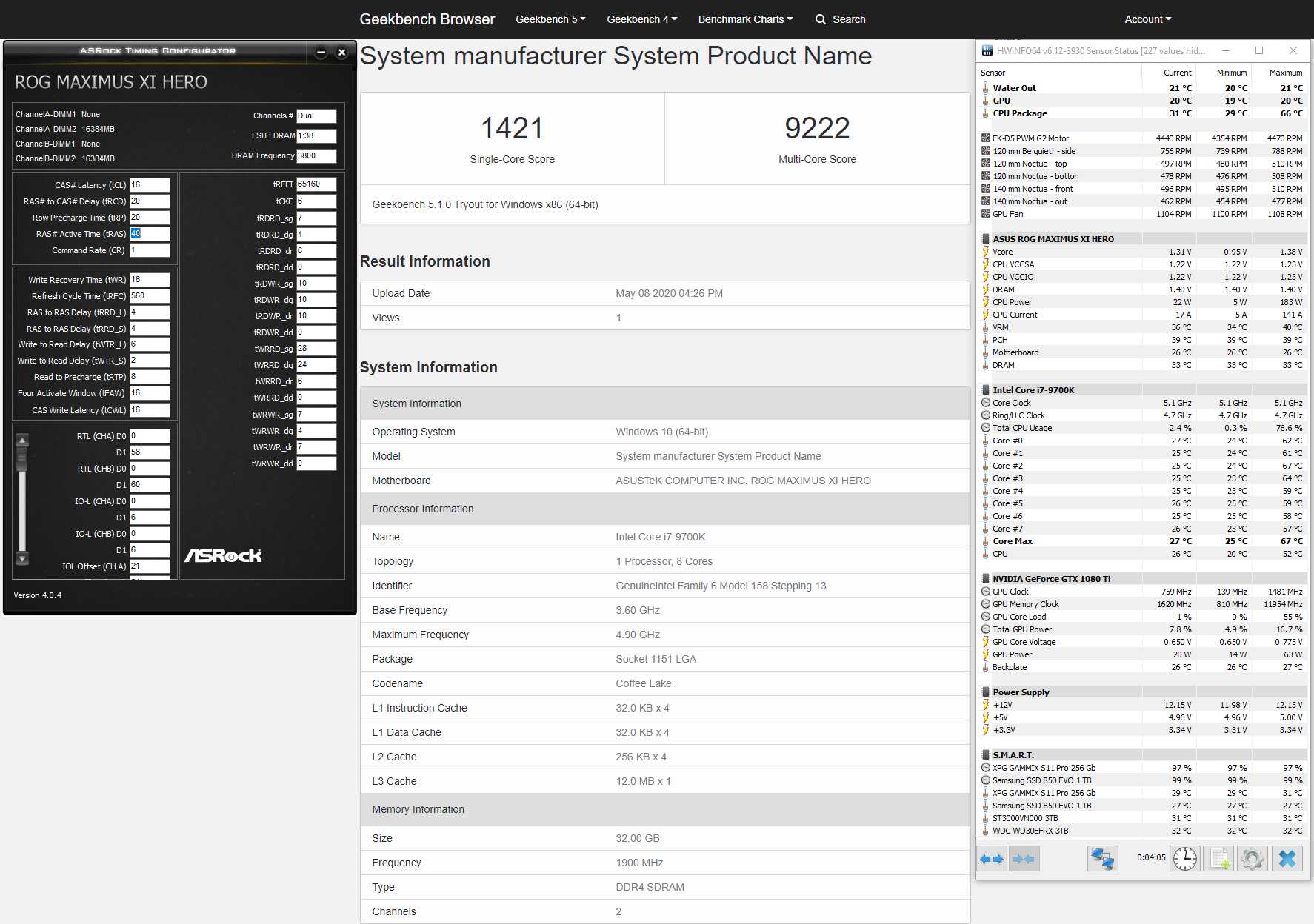Click the Codename value Coffee Lake
This screenshot has width=1314, height=924.
[x=644, y=683]
